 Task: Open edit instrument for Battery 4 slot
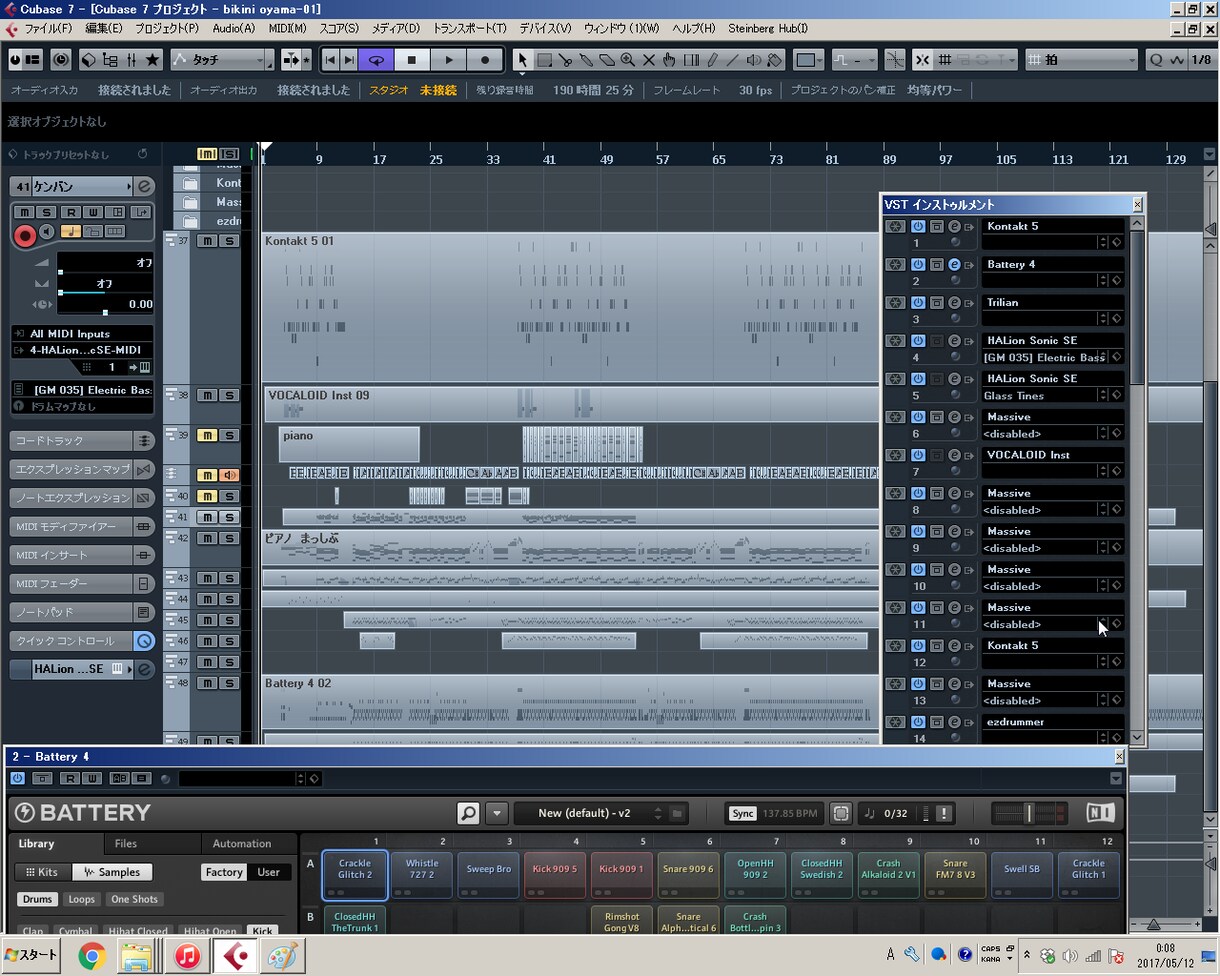coord(954,265)
